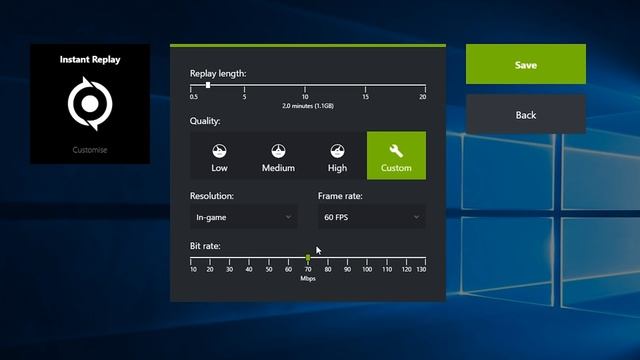Click the Resolution dropdown chevron arrow

288,217
